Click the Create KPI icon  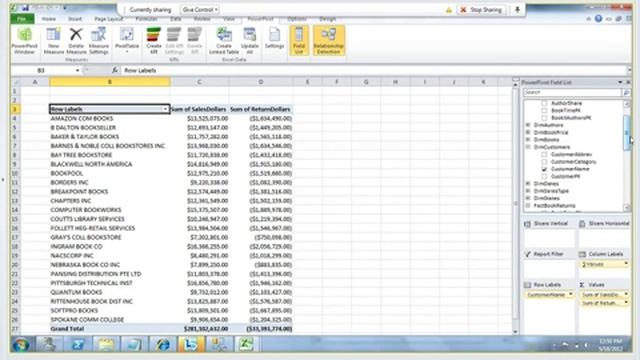(153, 41)
